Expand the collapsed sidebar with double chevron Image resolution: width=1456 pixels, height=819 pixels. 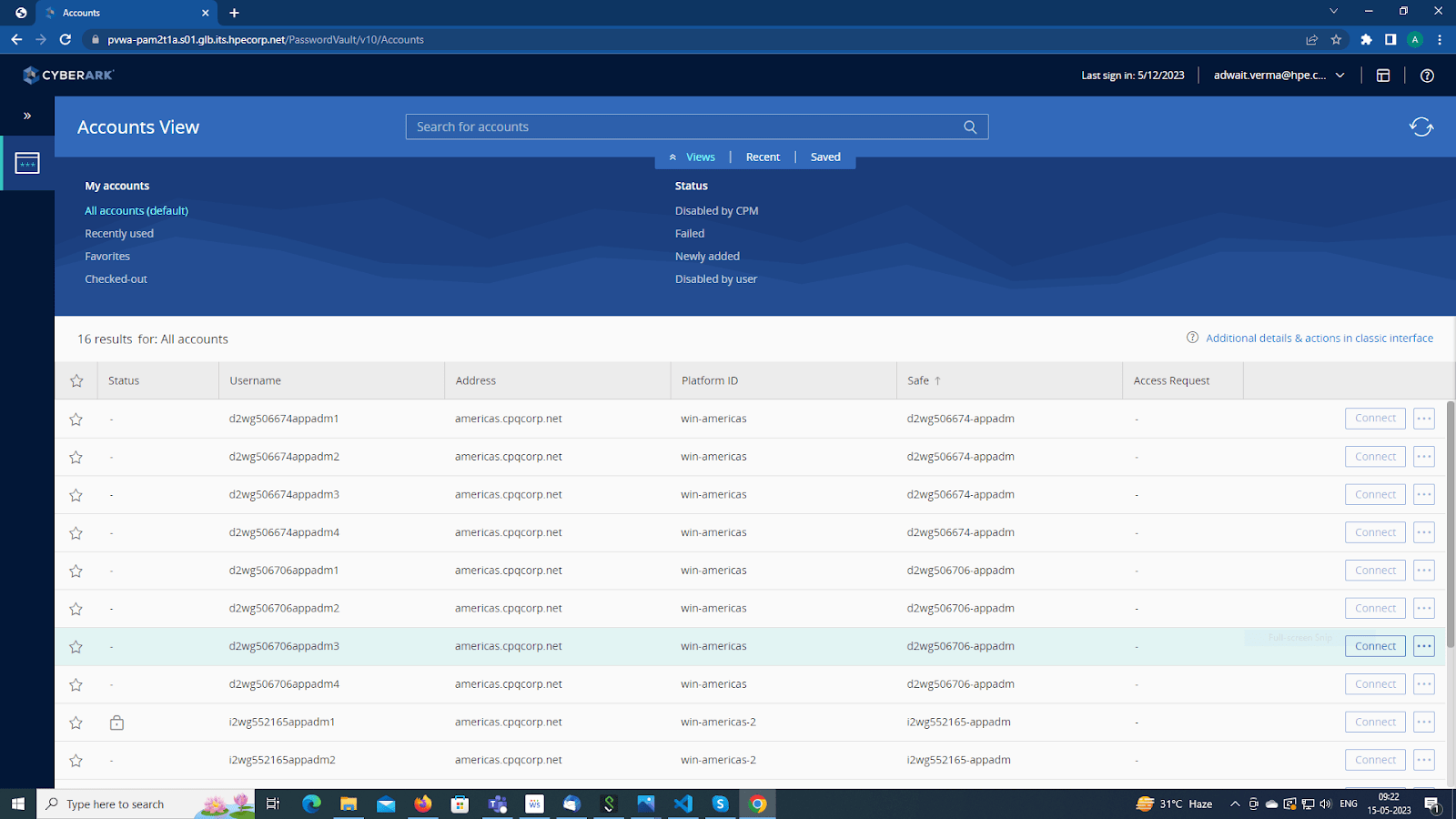26,115
